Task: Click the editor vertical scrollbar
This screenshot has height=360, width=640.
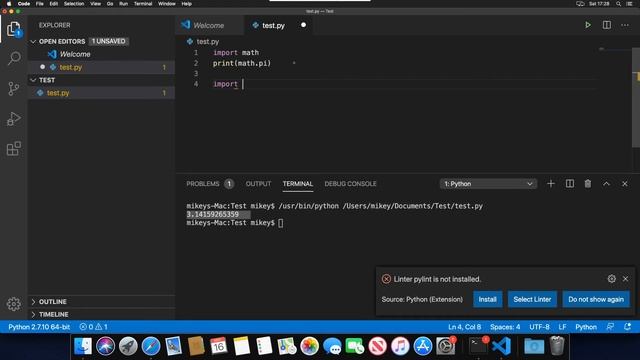Action: click(x=636, y=98)
